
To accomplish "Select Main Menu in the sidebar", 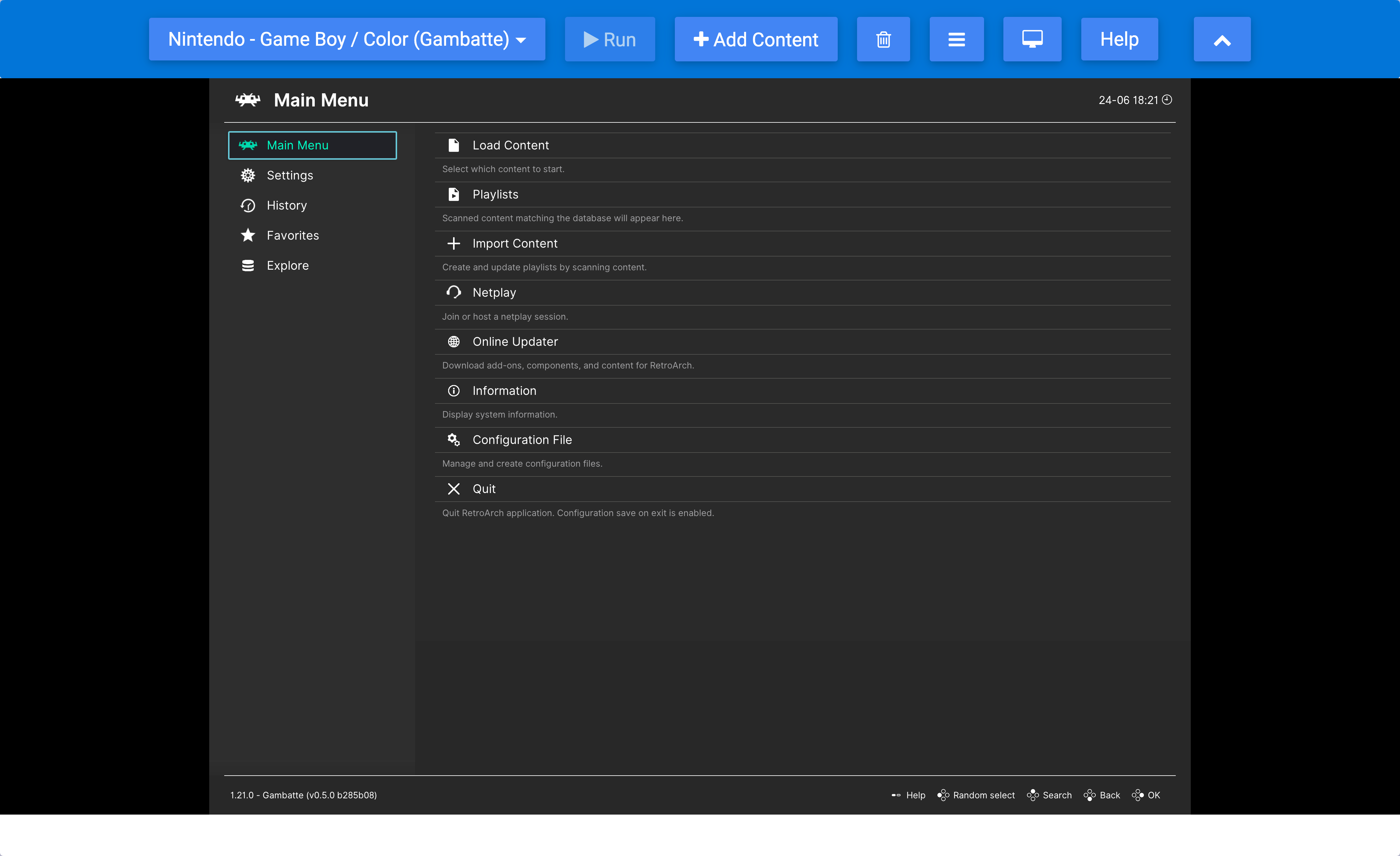I will 312,145.
